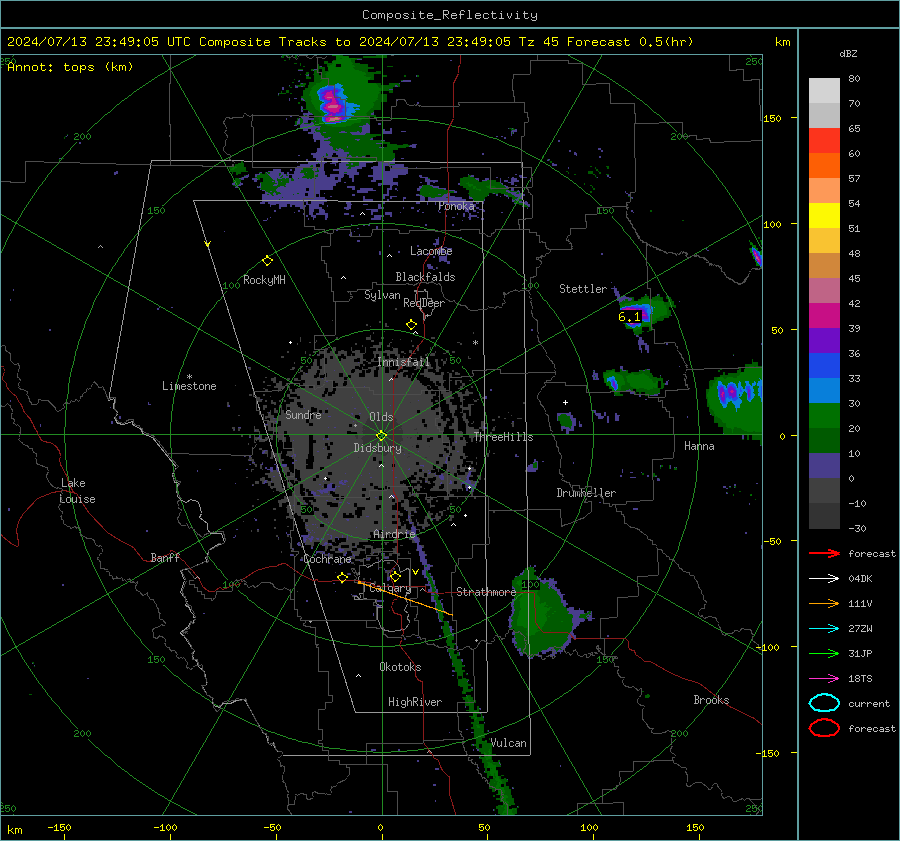
Task: Click the green 31JP arrow in legend
Action: (x=824, y=653)
